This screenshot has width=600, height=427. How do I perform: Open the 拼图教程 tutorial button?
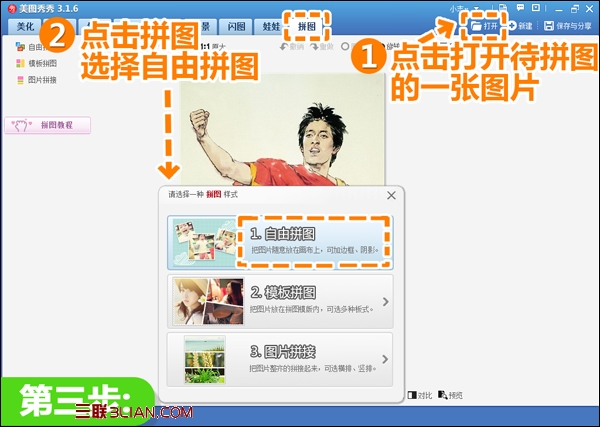[x=47, y=125]
